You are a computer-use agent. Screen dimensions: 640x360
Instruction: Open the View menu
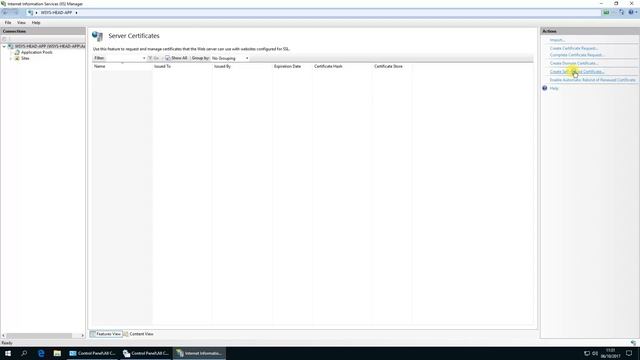(x=21, y=23)
